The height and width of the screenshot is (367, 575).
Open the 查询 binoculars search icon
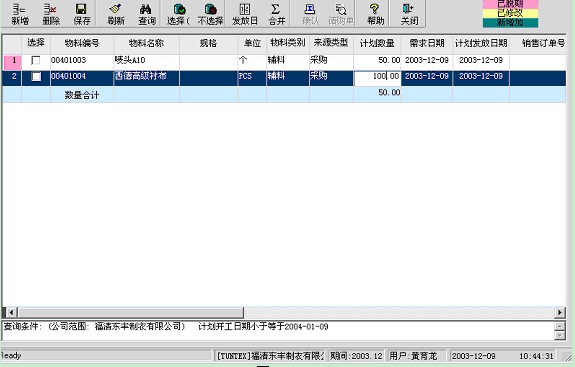coord(147,14)
